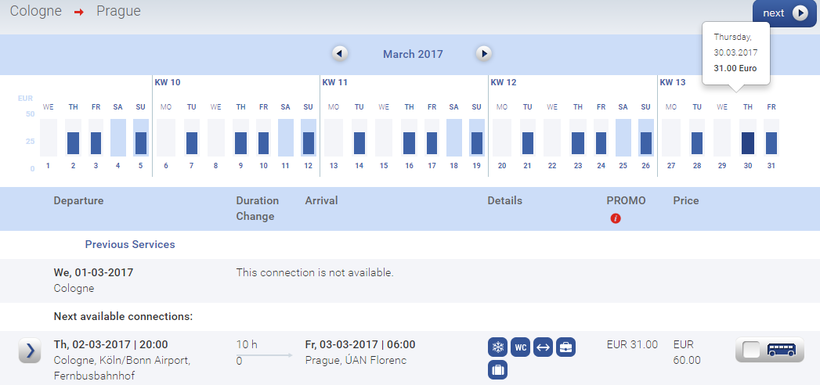Image resolution: width=820 pixels, height=385 pixels.
Task: Select March 2 price bar
Action: [x=73, y=143]
